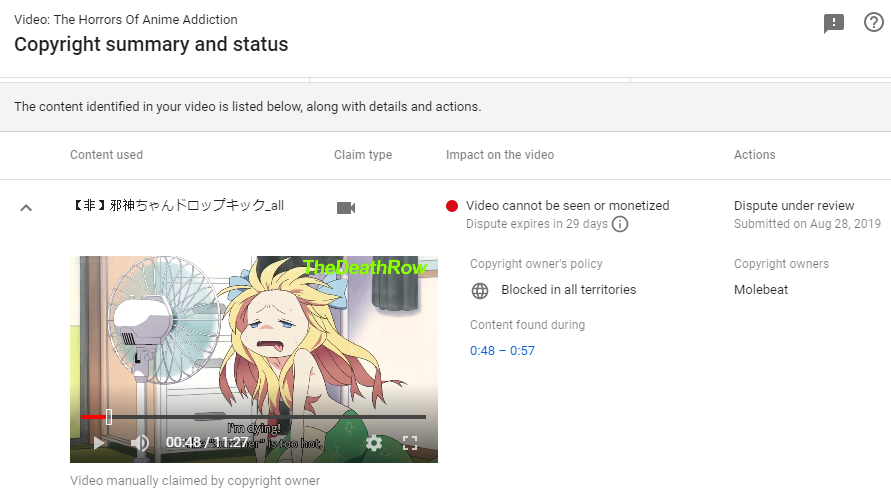Click the 'Copyright owner's policy' label
The height and width of the screenshot is (495, 891).
[x=536, y=264]
